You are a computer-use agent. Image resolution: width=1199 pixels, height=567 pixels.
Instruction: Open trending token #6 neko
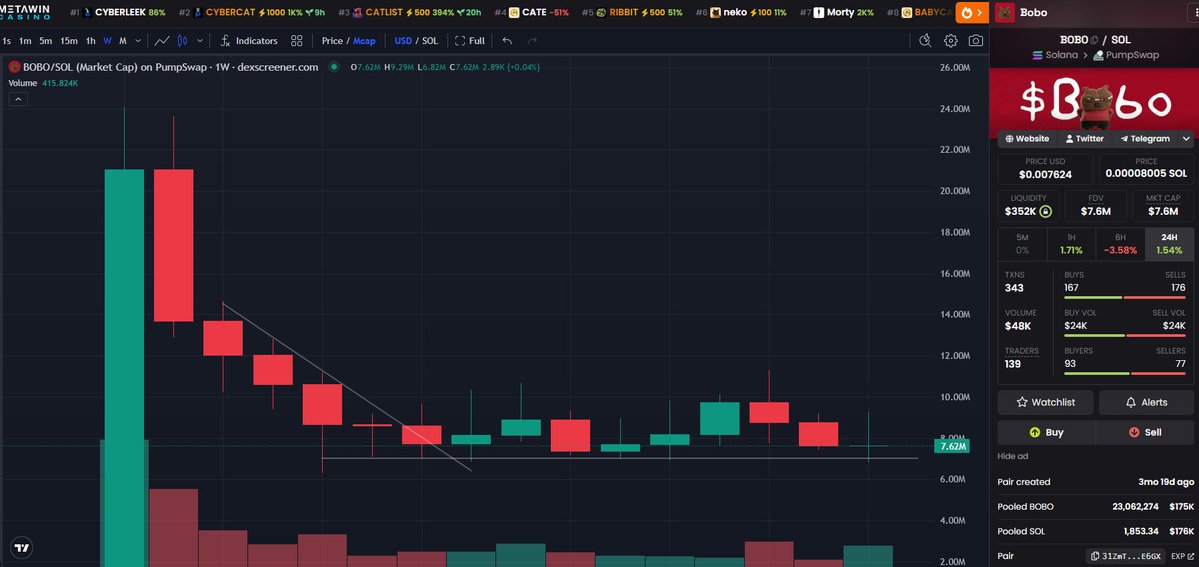coord(740,13)
